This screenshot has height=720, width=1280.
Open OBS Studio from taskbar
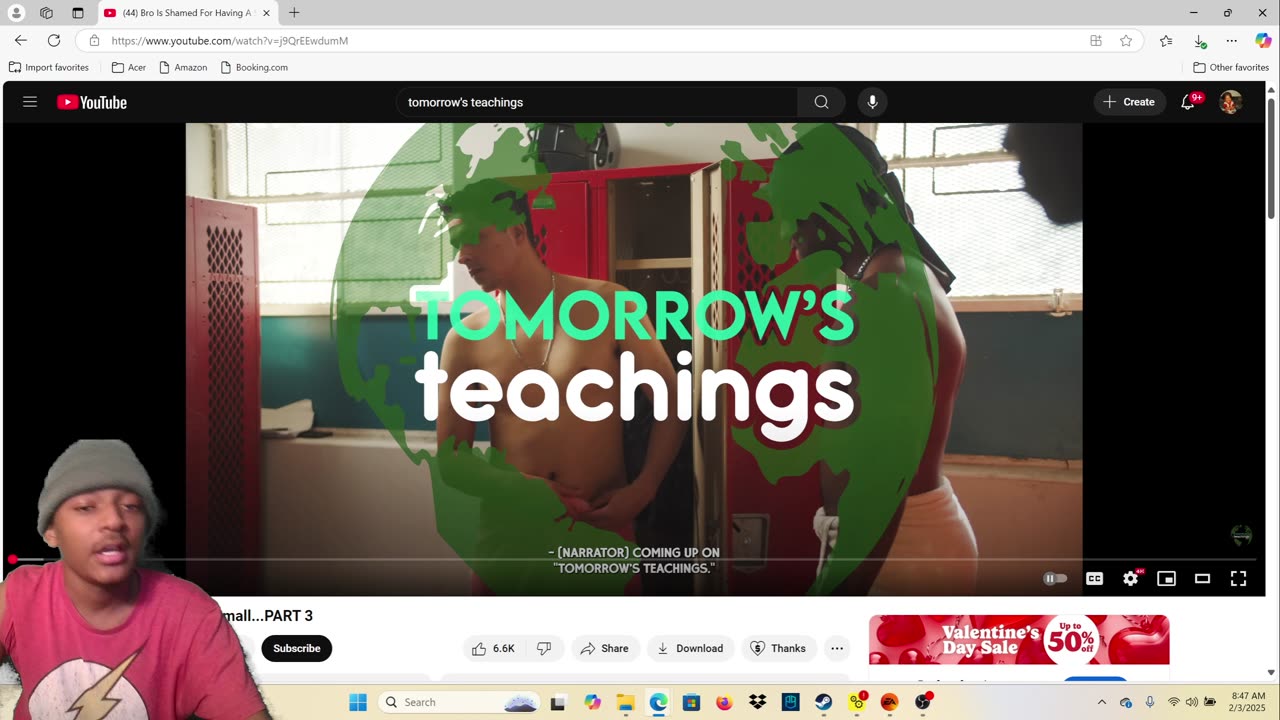[922, 702]
